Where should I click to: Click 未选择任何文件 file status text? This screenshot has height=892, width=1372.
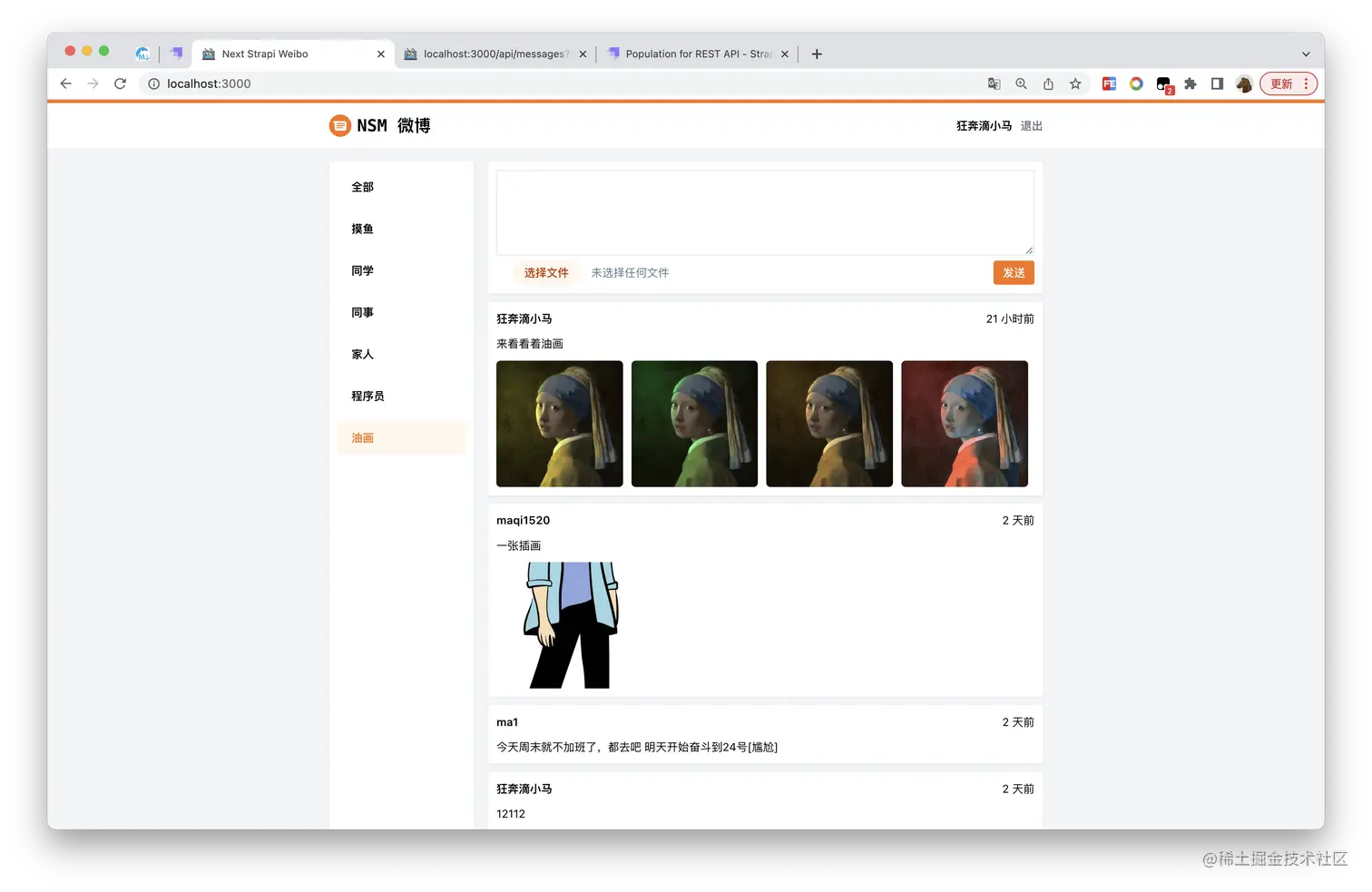click(x=630, y=272)
